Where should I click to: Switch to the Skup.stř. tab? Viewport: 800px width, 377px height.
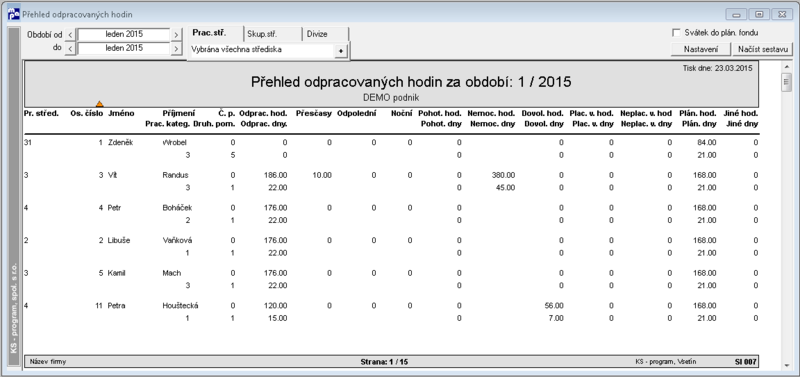(x=273, y=34)
